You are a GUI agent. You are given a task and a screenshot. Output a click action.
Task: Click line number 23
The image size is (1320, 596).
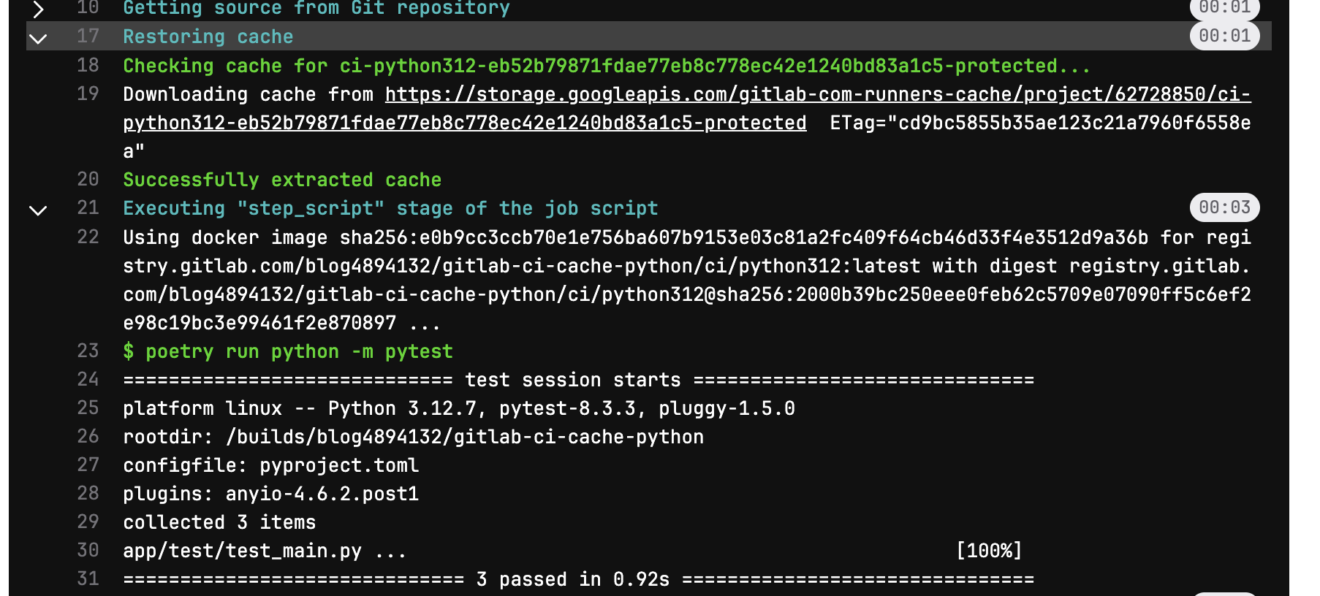click(88, 351)
